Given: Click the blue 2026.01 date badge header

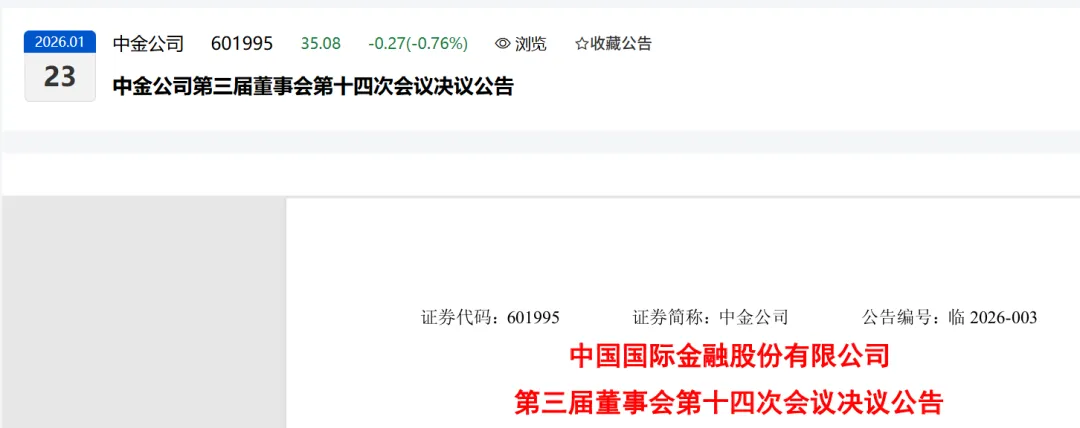Looking at the screenshot, I should 60,42.
